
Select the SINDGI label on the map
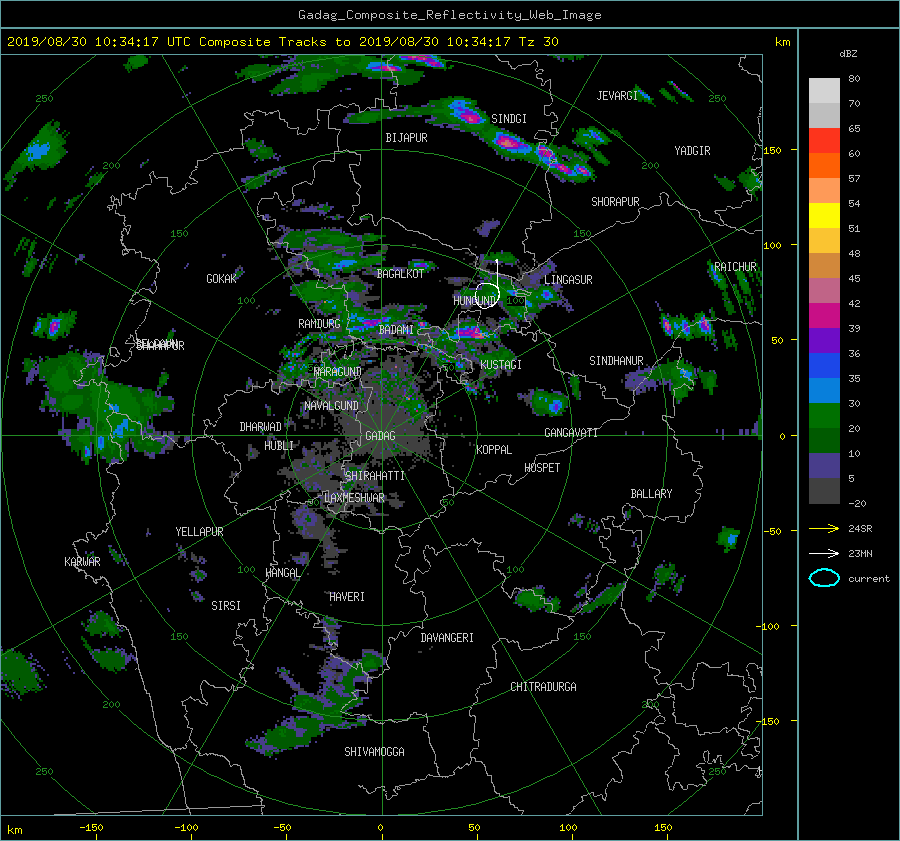point(509,119)
